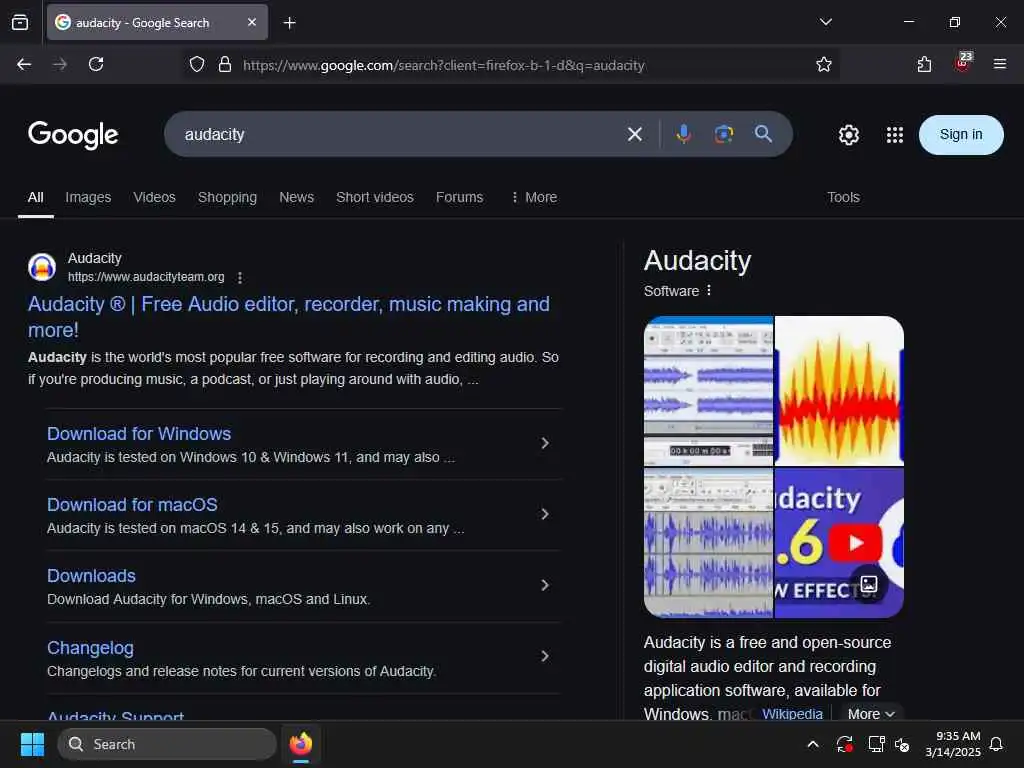Image resolution: width=1024 pixels, height=768 pixels.
Task: Bookmark this page with the star icon
Action: click(x=824, y=65)
